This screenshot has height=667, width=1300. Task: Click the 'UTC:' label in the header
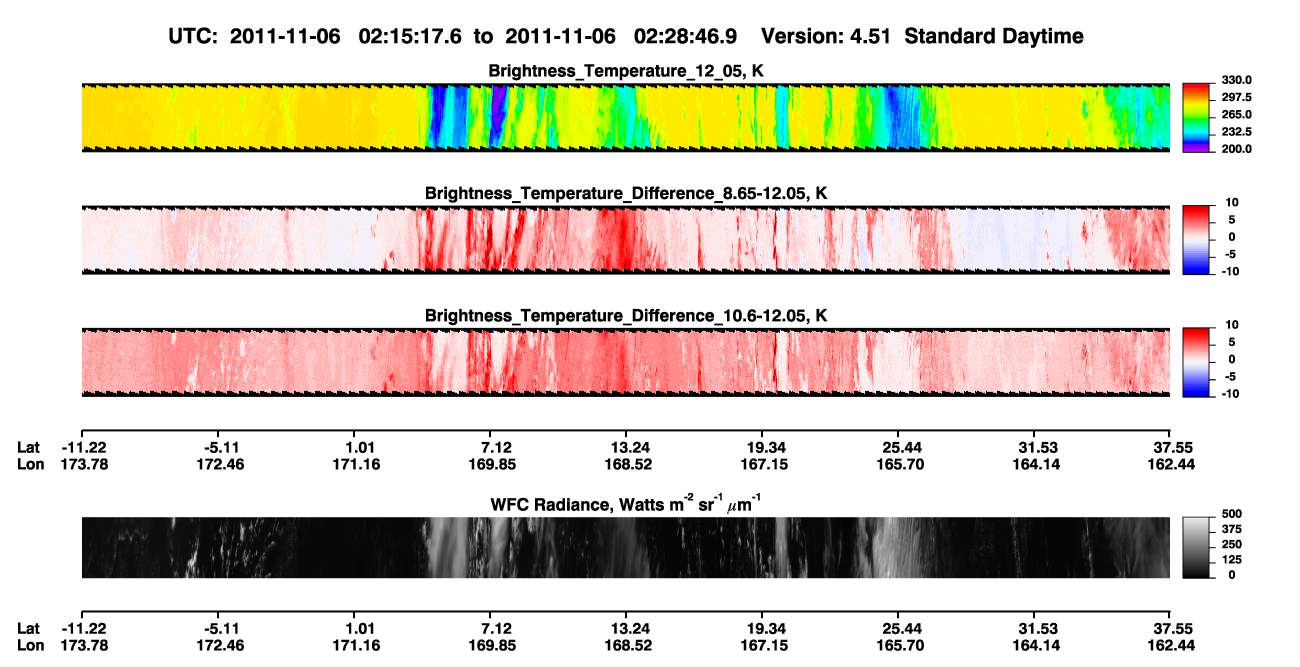(195, 37)
